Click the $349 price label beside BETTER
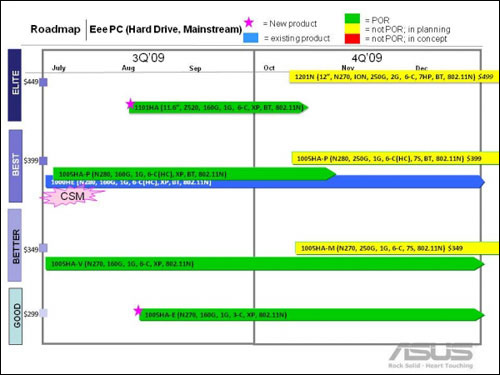The image size is (500, 375). 31,250
